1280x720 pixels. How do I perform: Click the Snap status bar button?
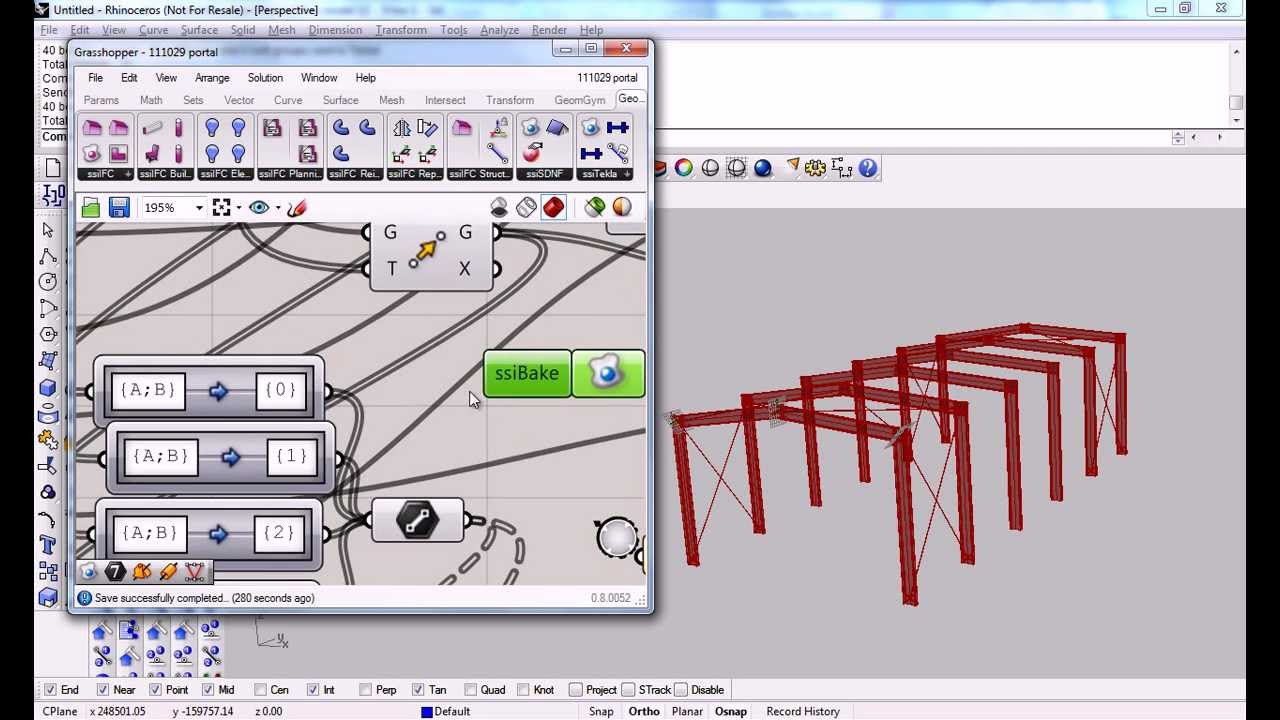pos(601,712)
